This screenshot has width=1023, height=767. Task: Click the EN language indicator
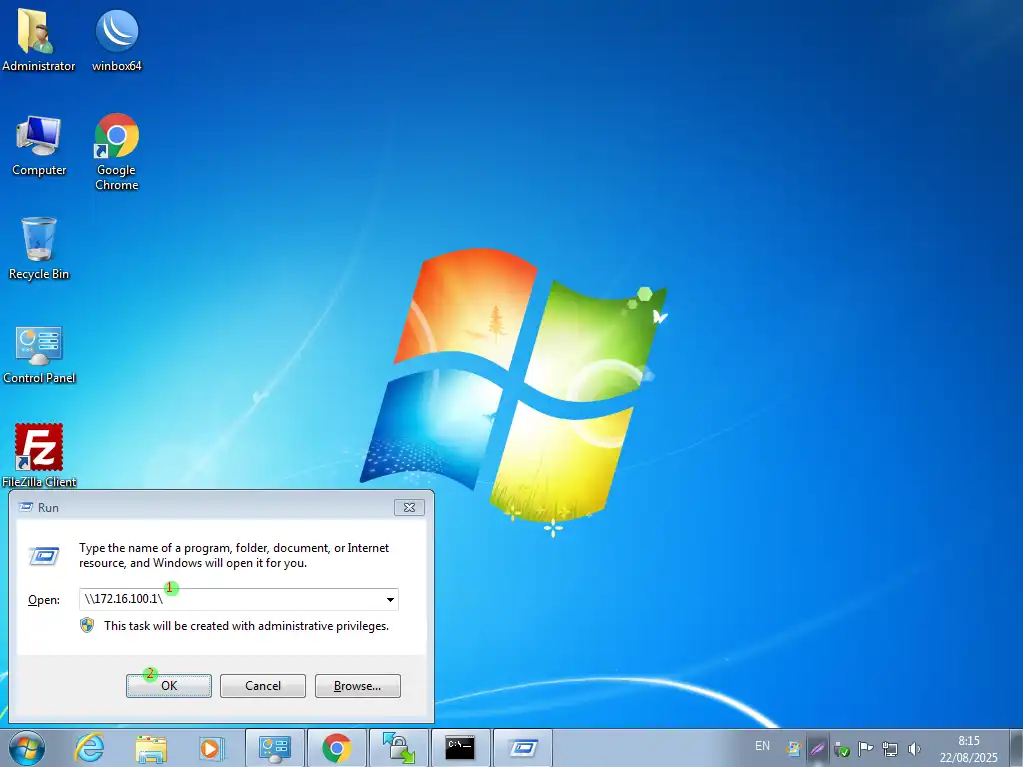click(x=762, y=746)
